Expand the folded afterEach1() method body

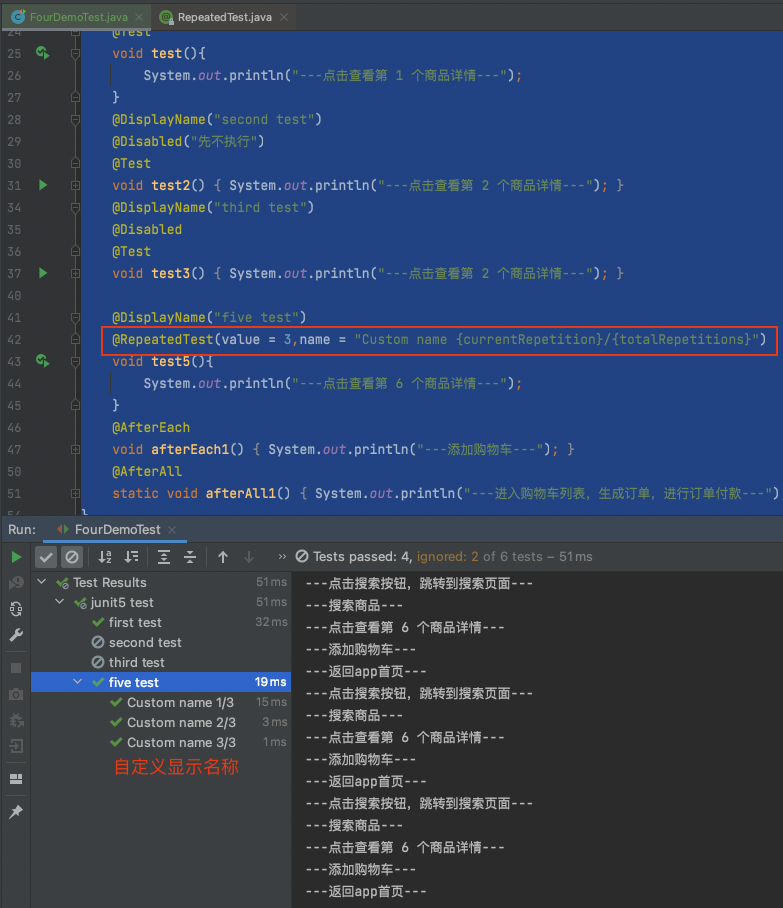[75, 449]
